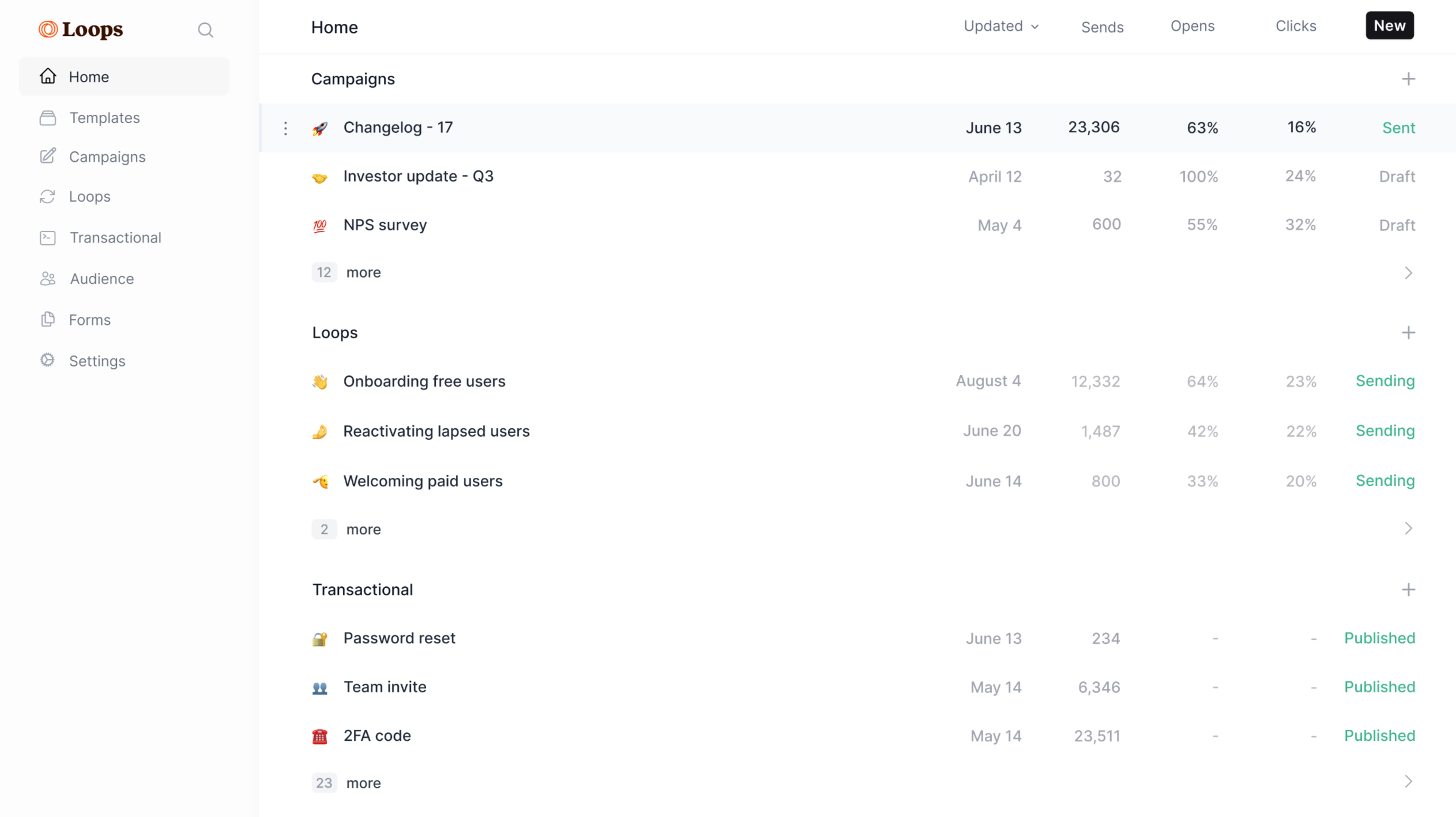This screenshot has height=817, width=1456.
Task: Open the Campaigns section via pencil icon
Action: pos(48,157)
